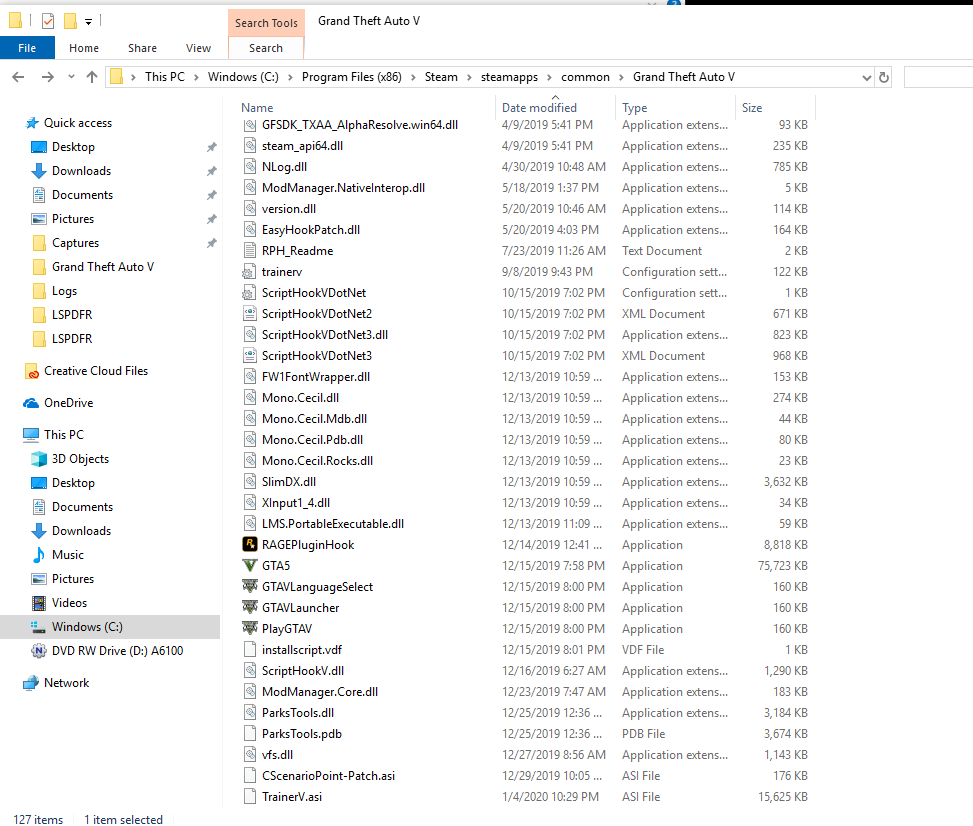Click the GTA5 application icon

click(x=249, y=565)
